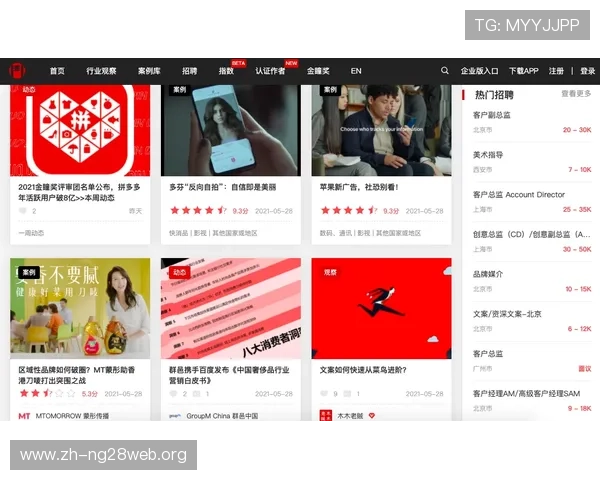Screen dimensions: 600x480
Task: Click 案例 tag on Apple ad card
Action: pyautogui.click(x=330, y=90)
